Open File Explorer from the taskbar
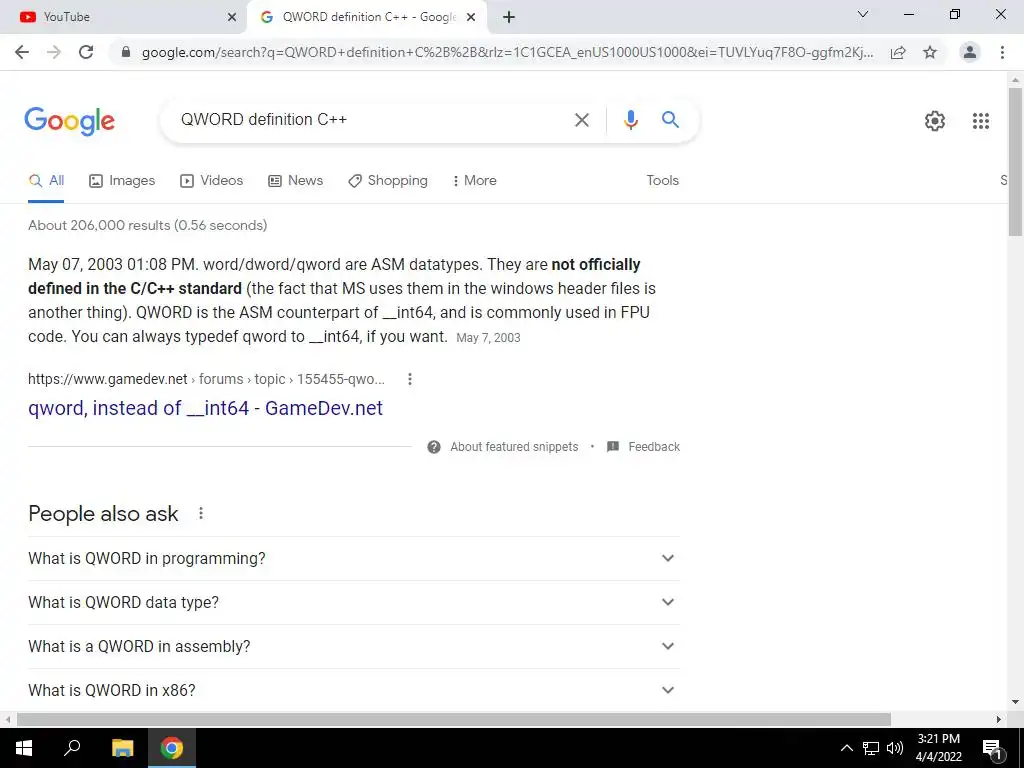 point(122,748)
